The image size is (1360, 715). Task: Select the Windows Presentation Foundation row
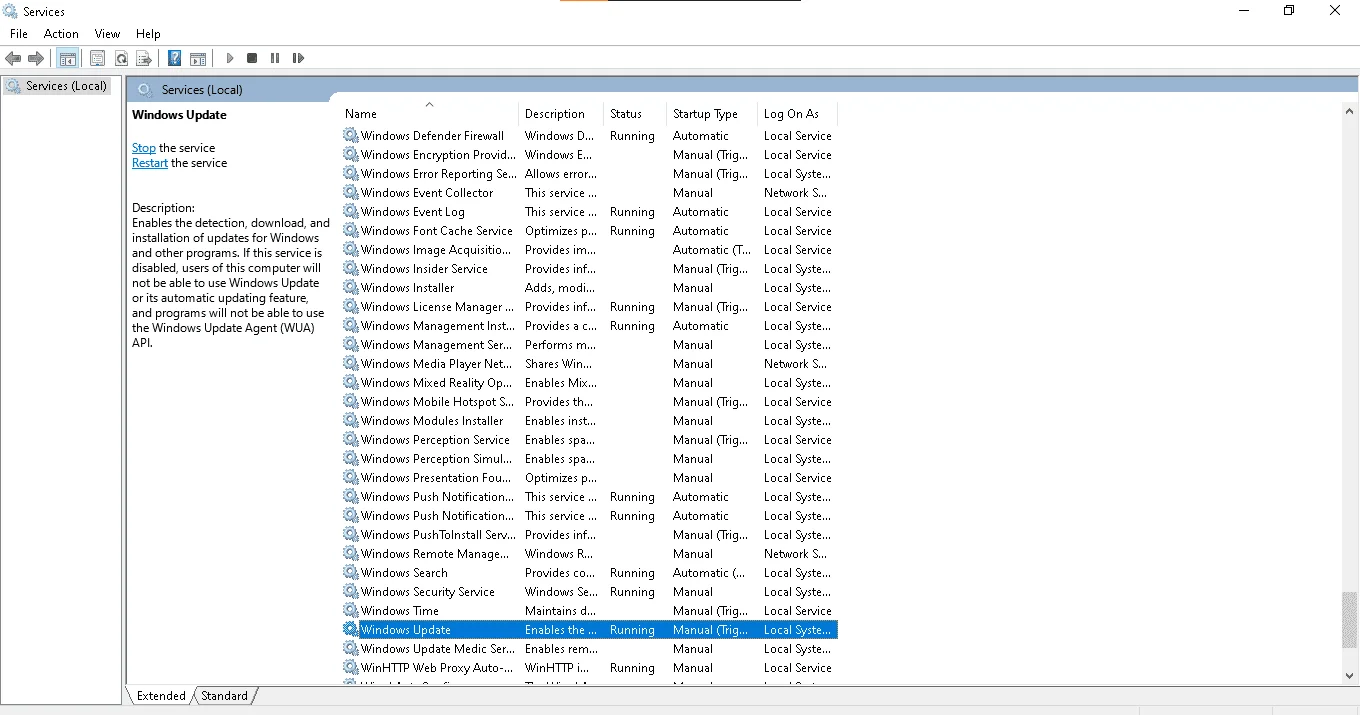coord(590,478)
